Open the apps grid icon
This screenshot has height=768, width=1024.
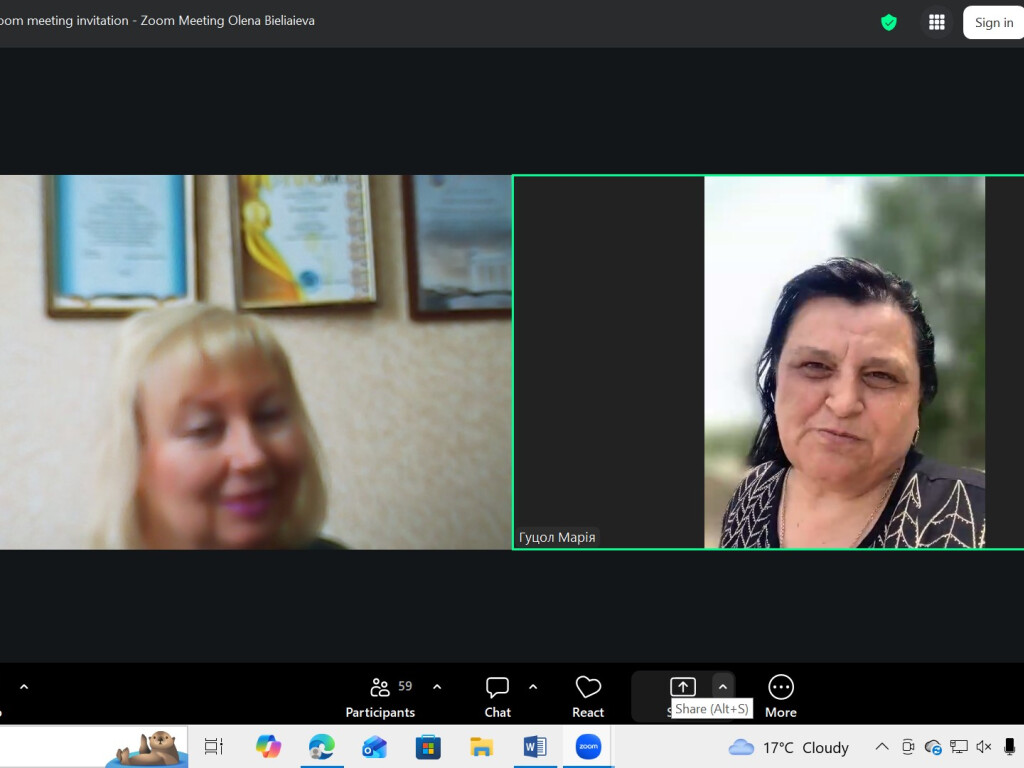pyautogui.click(x=936, y=22)
